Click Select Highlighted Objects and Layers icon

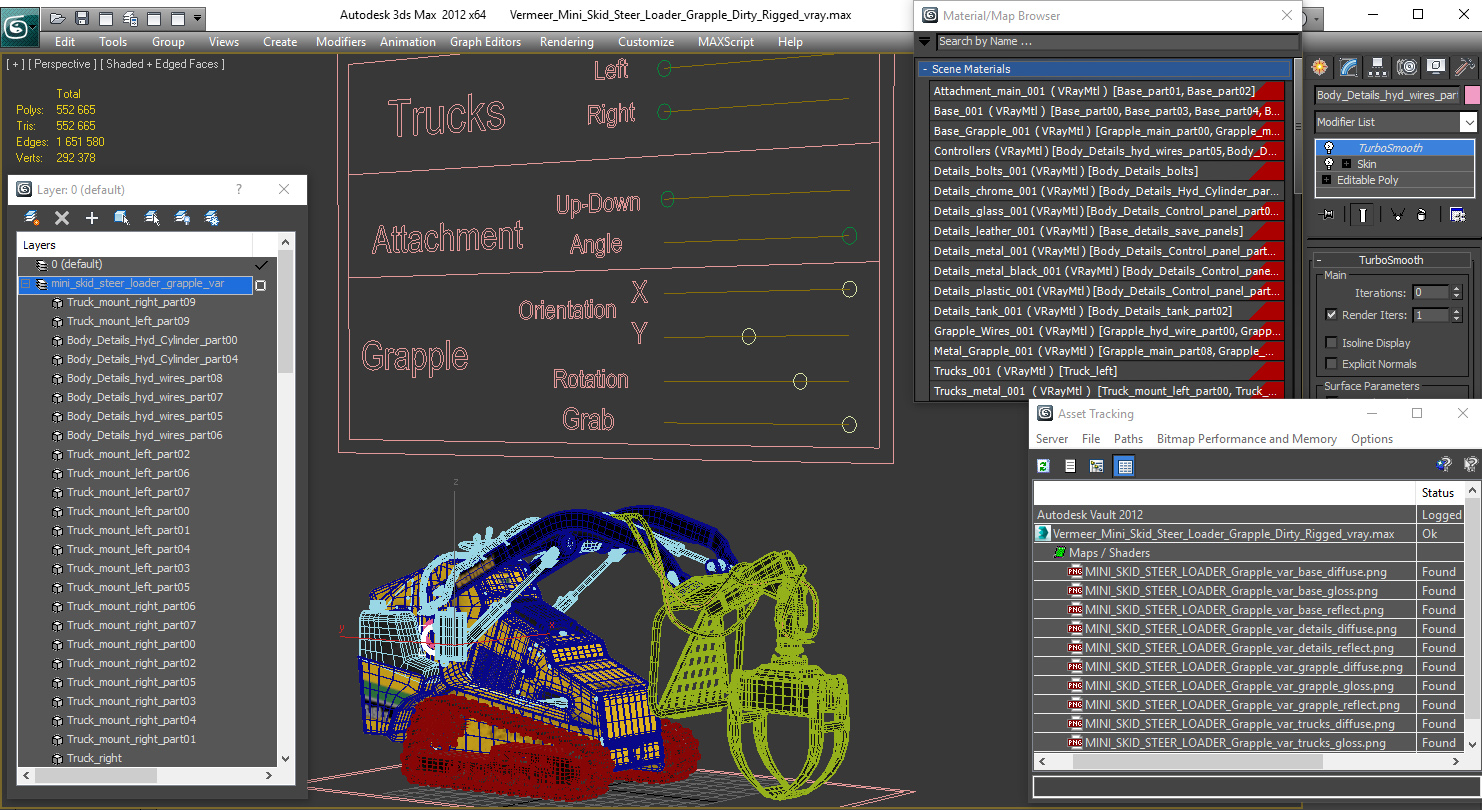122,218
